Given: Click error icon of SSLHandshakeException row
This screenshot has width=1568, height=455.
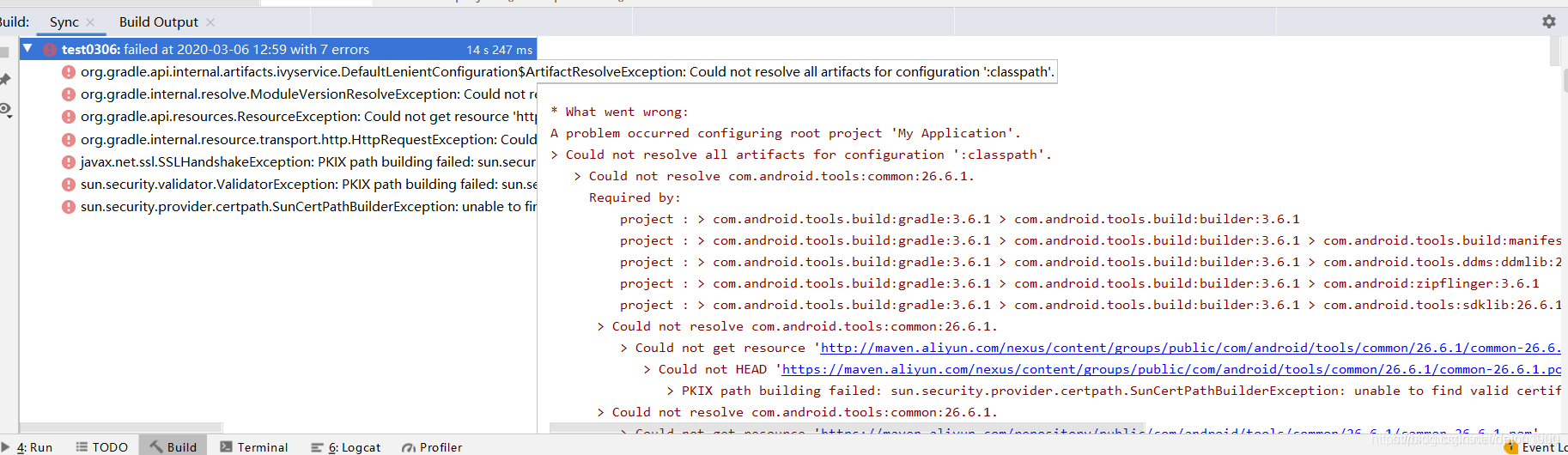Looking at the screenshot, I should pos(69,161).
